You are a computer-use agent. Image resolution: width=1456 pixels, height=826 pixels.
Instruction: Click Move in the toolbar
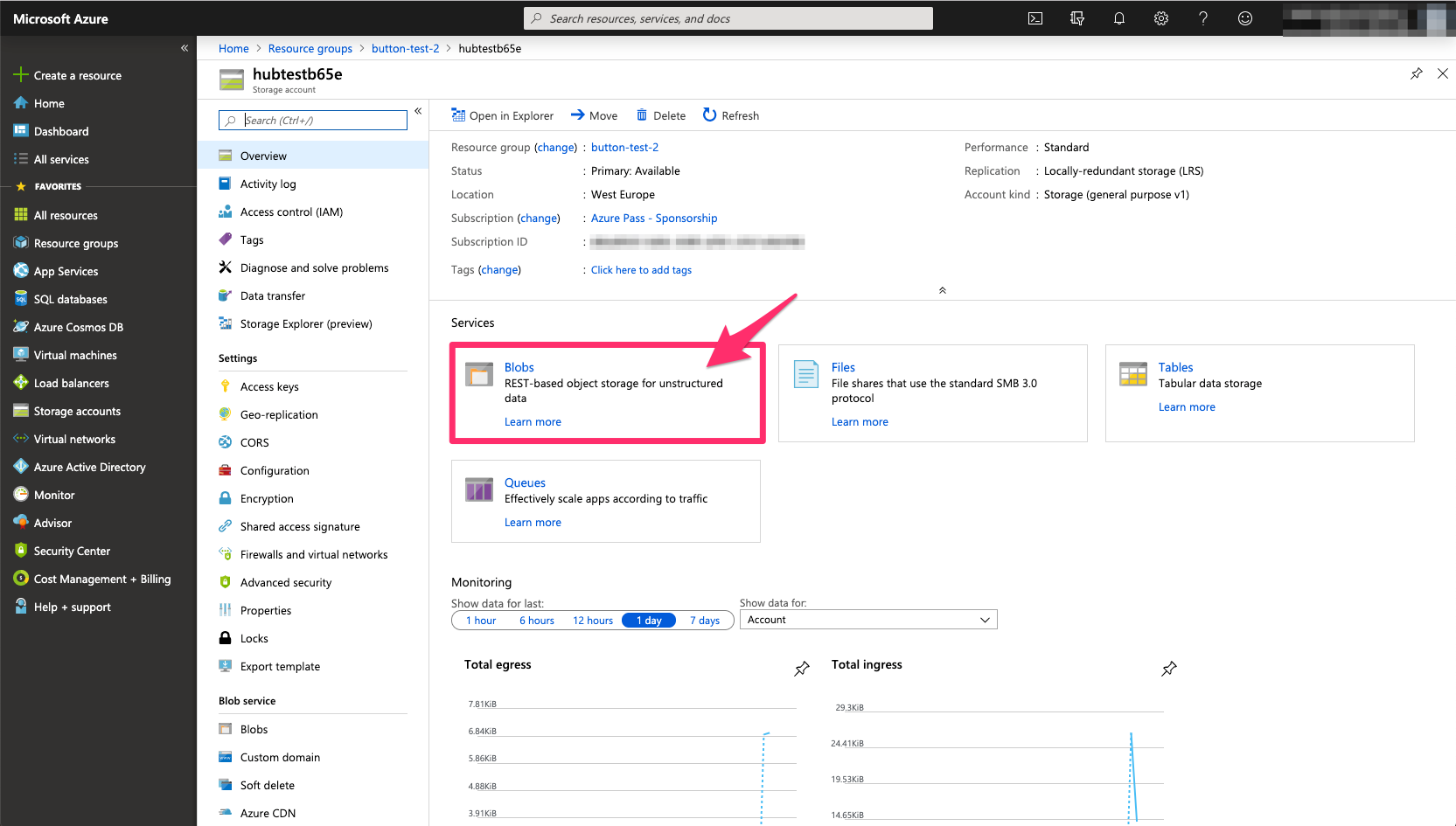click(x=595, y=115)
